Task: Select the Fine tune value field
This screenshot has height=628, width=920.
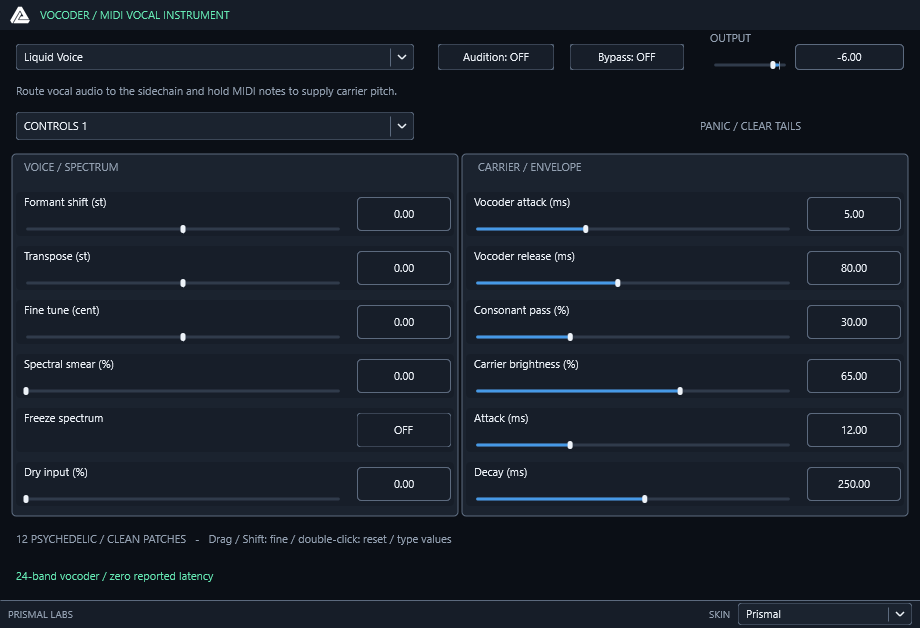Action: click(x=404, y=322)
